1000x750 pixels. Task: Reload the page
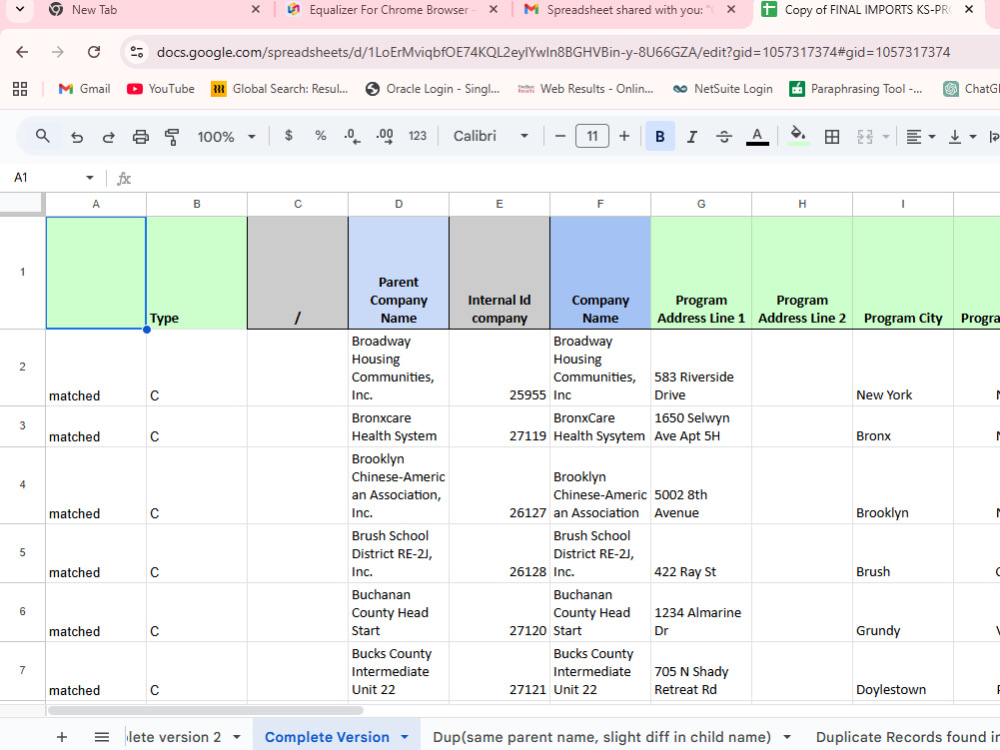pyautogui.click(x=94, y=52)
